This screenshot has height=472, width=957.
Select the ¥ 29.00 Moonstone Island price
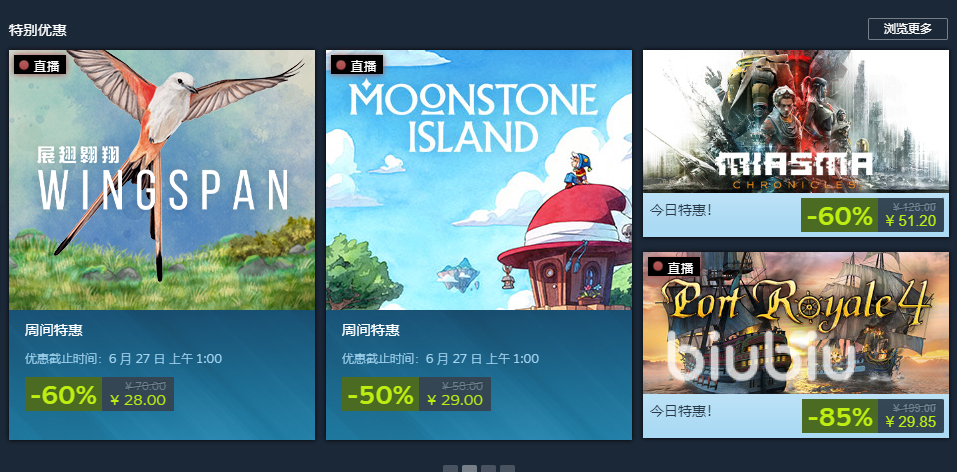pyautogui.click(x=455, y=401)
